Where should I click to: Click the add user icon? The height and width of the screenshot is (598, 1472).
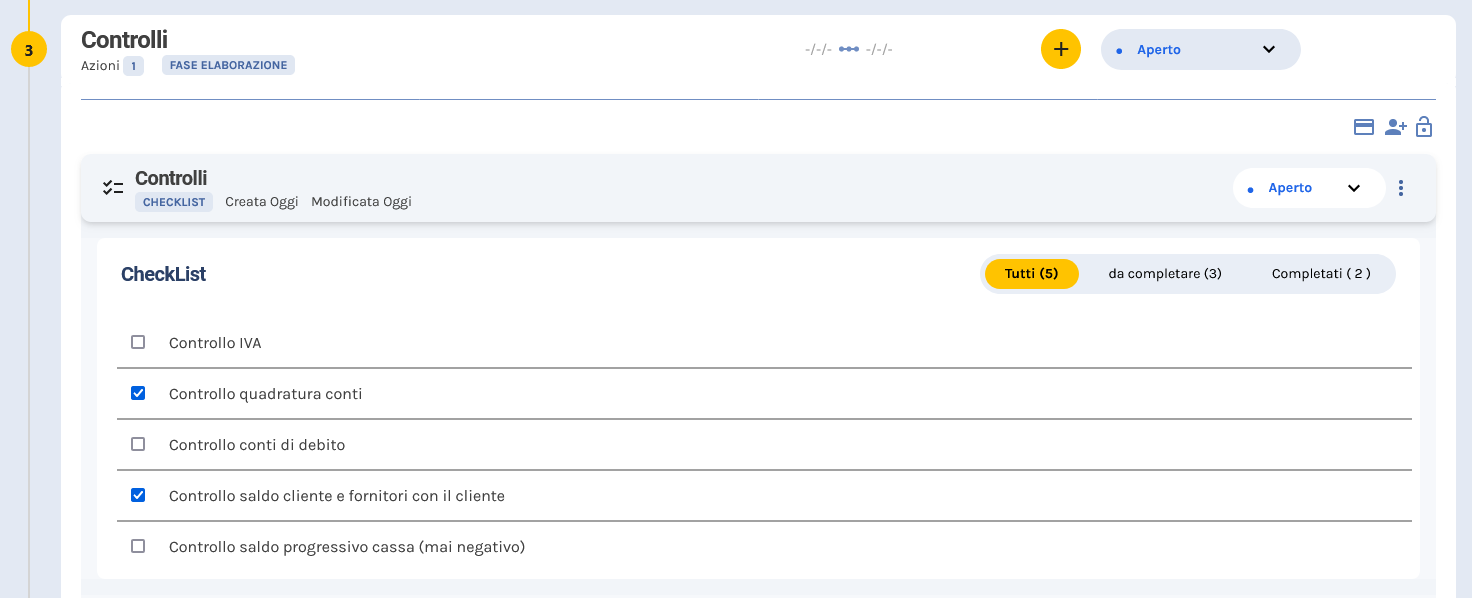point(1395,127)
